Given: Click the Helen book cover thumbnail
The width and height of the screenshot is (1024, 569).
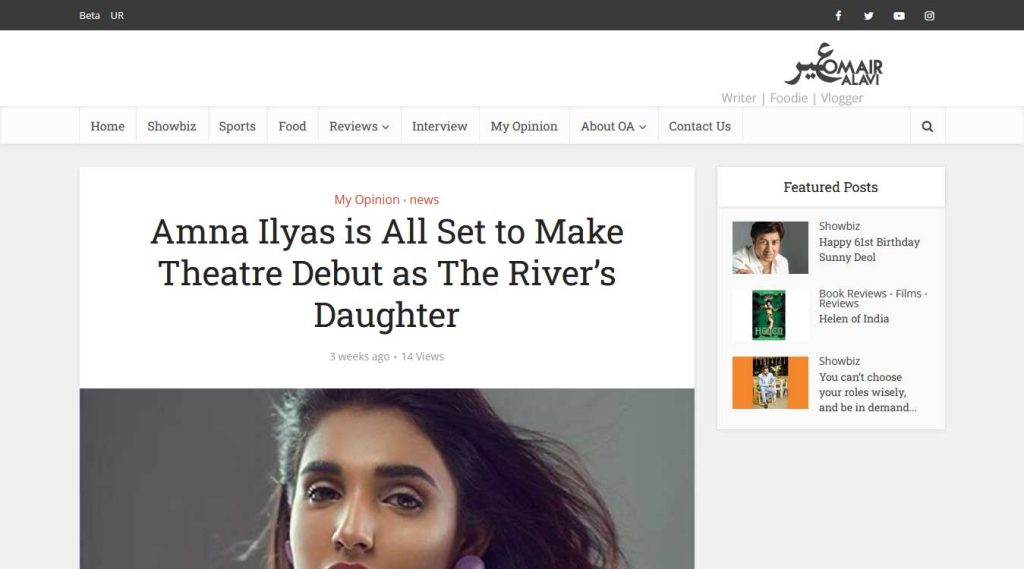Looking at the screenshot, I should pyautogui.click(x=770, y=316).
